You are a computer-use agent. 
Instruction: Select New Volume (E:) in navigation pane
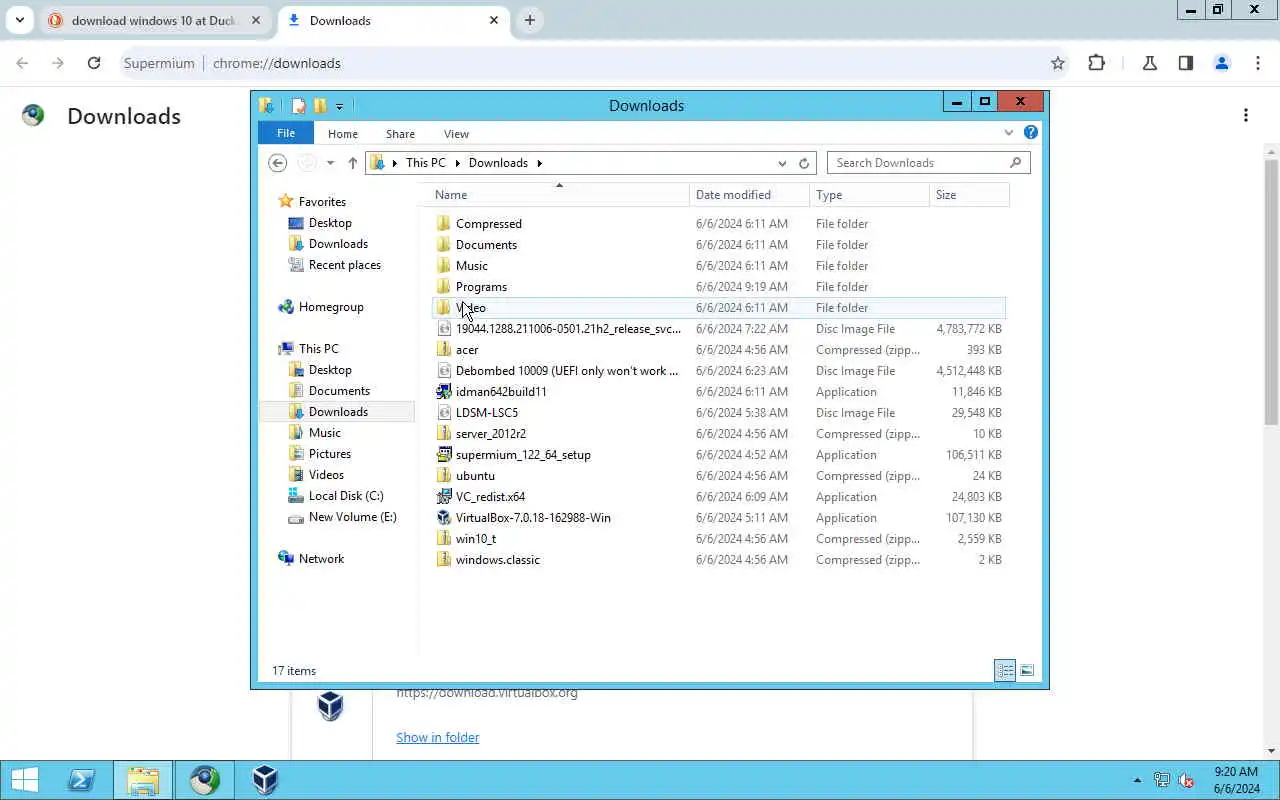click(x=352, y=517)
